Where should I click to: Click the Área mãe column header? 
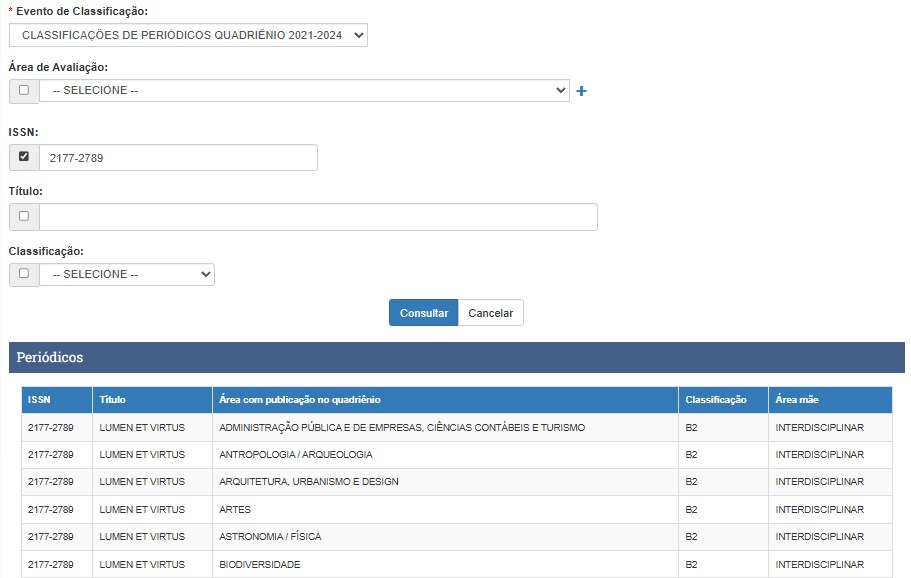click(x=797, y=400)
